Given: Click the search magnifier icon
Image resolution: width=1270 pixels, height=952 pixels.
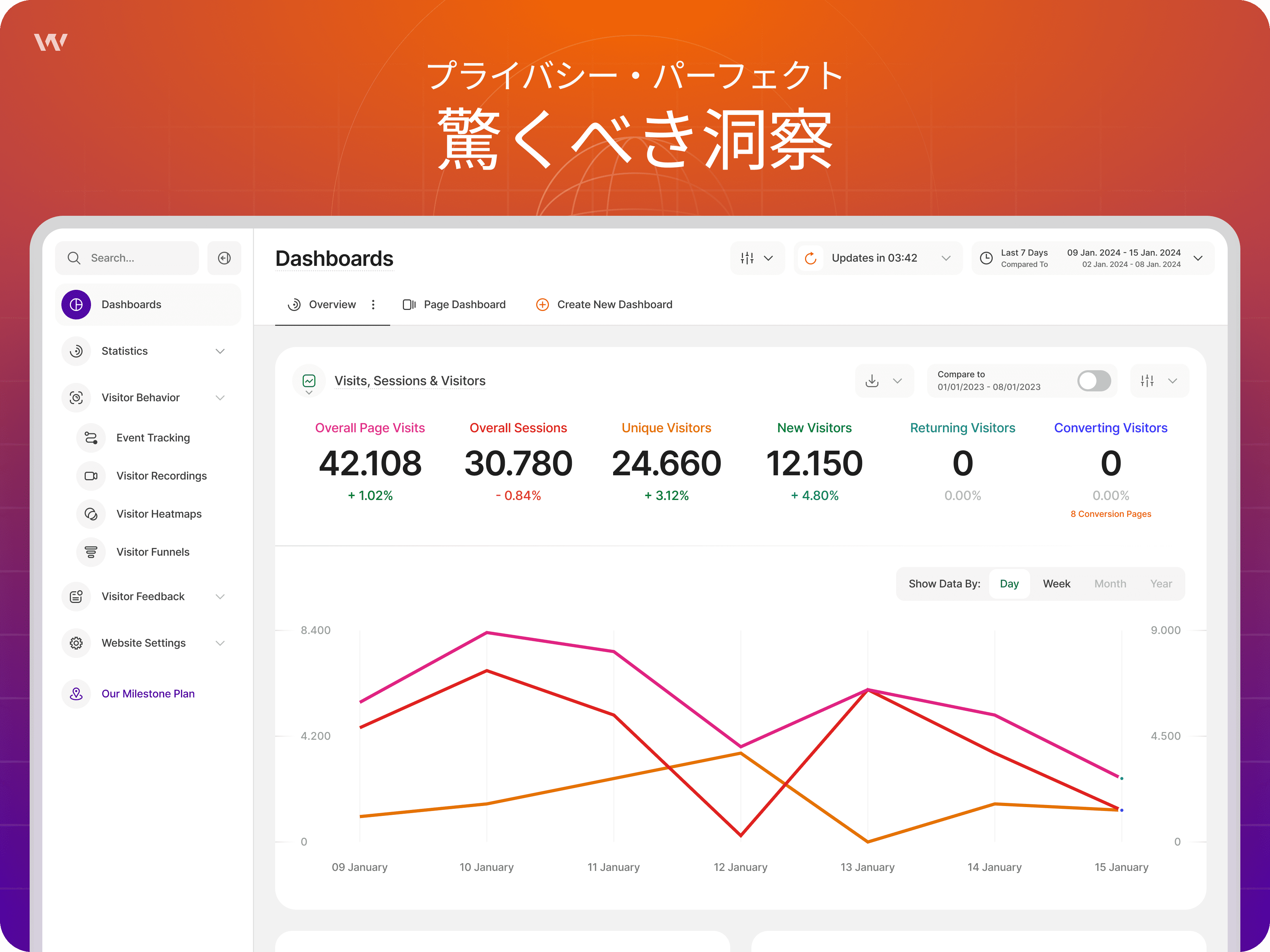Looking at the screenshot, I should point(74,258).
